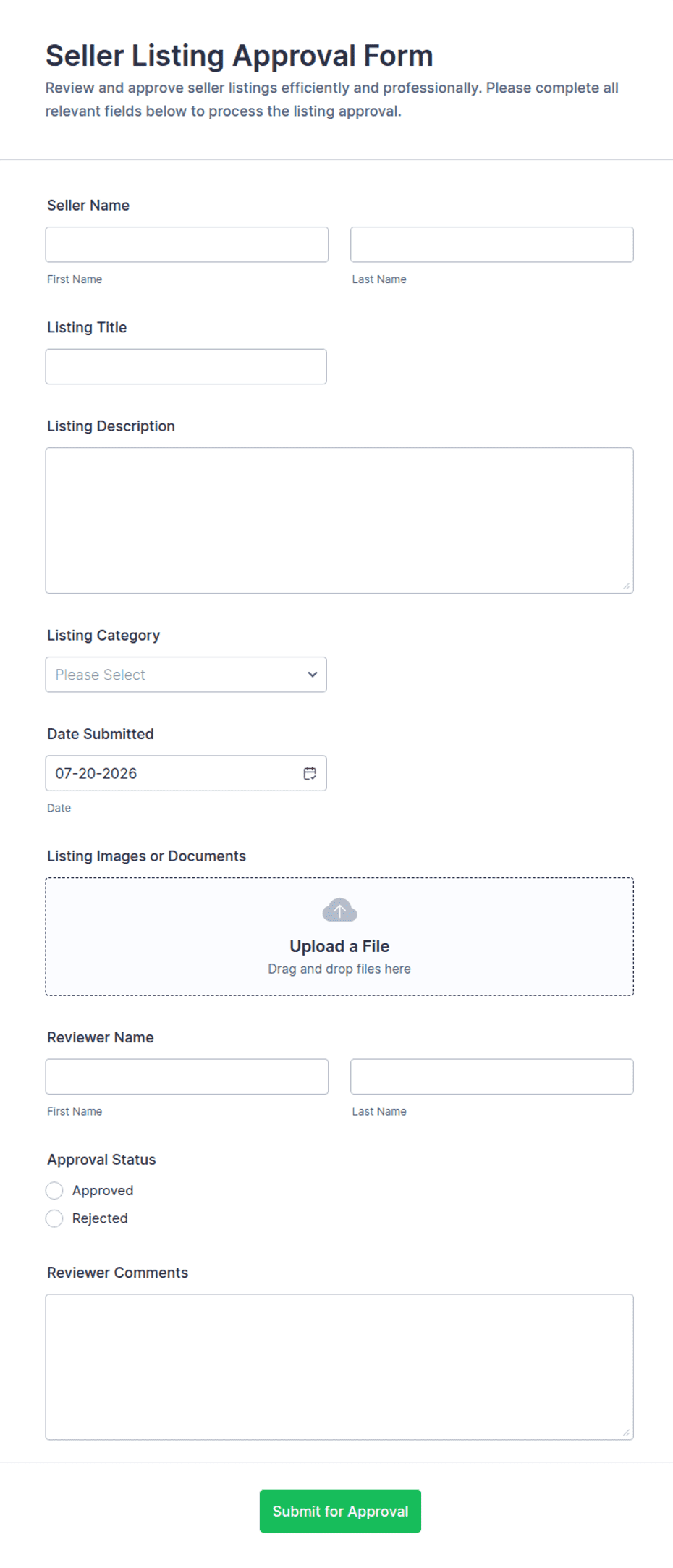
Task: Submit the form with Submit for Approval
Action: (x=340, y=1511)
